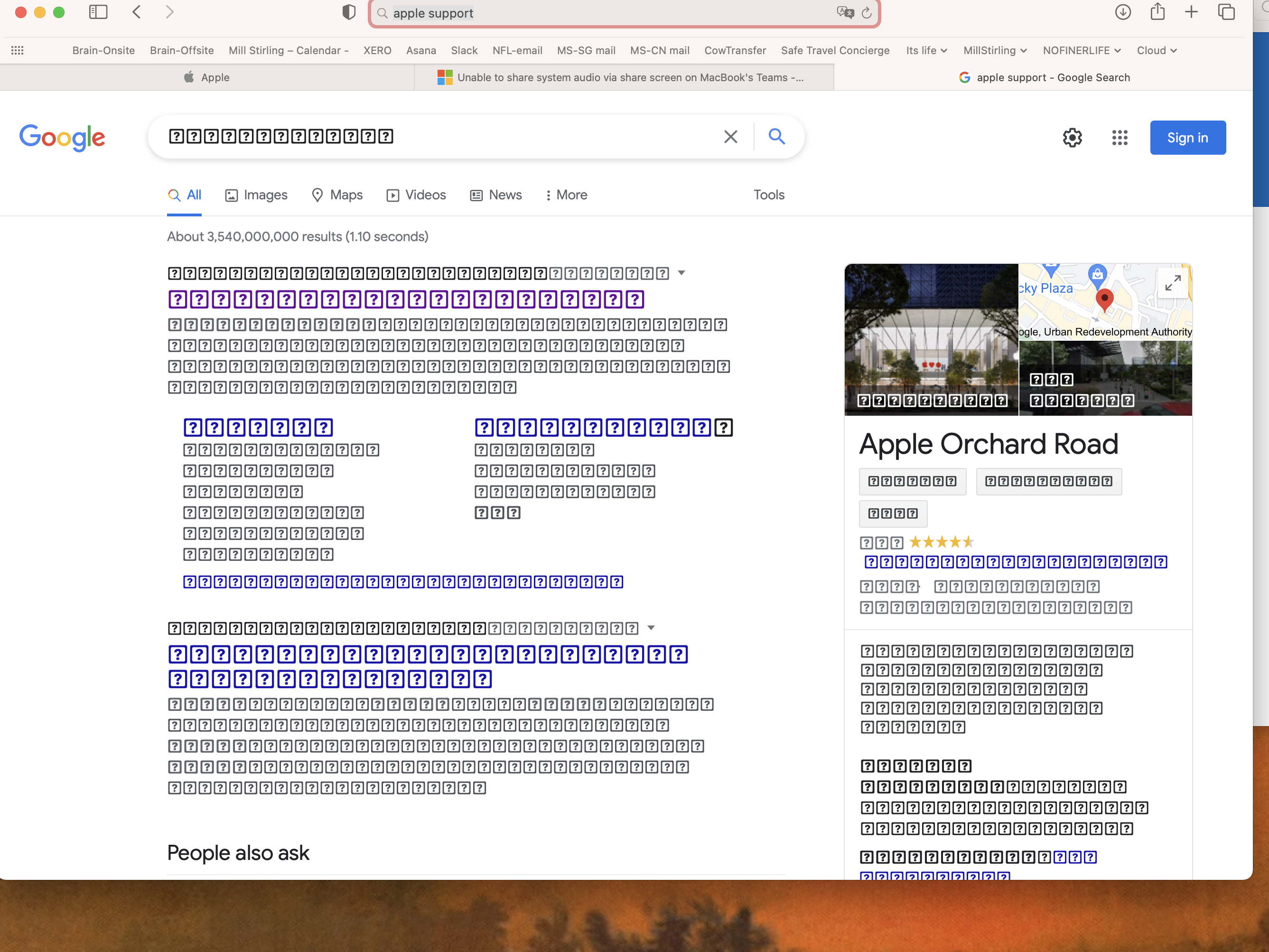Open the NFL-email bookmark

(x=517, y=50)
